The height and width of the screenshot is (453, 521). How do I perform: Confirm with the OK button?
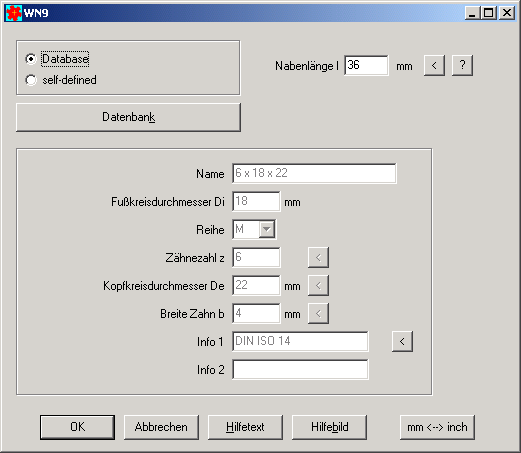pos(77,427)
